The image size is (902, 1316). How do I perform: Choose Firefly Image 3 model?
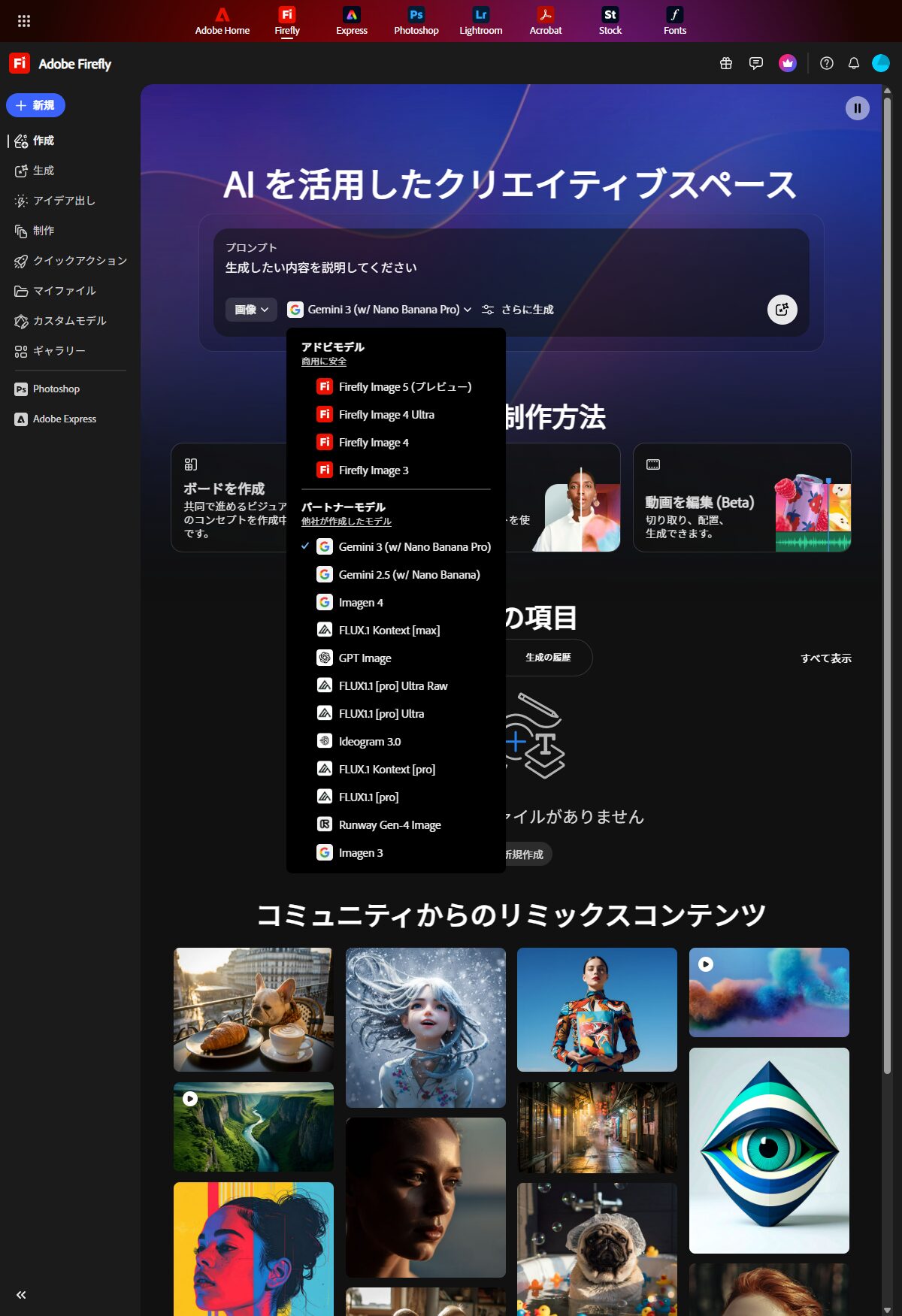point(396,470)
